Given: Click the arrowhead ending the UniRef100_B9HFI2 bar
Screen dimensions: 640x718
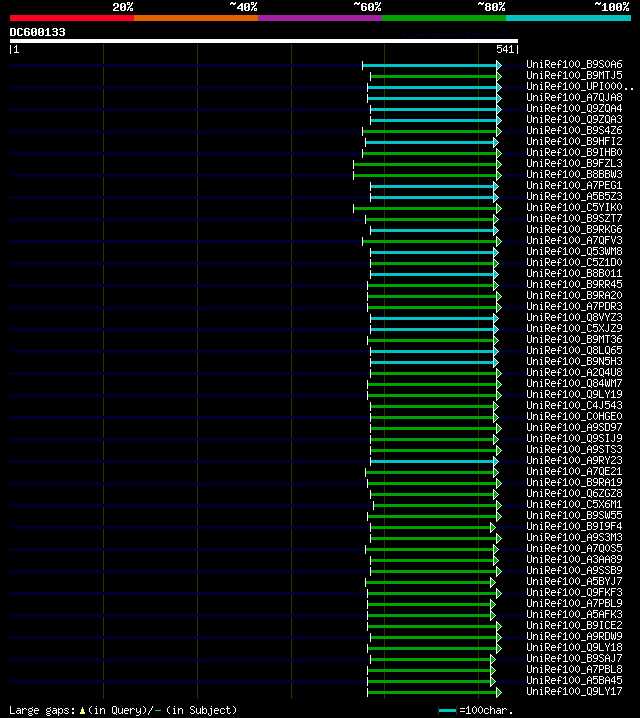Looking at the screenshot, I should (496, 142).
